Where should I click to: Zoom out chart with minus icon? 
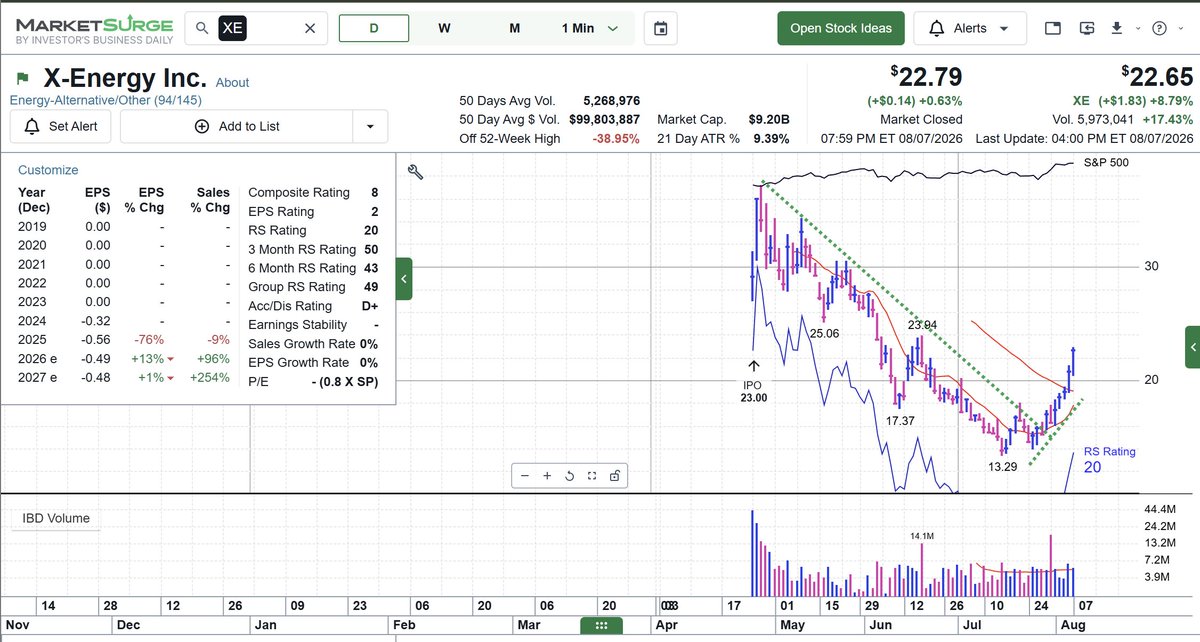tap(526, 476)
